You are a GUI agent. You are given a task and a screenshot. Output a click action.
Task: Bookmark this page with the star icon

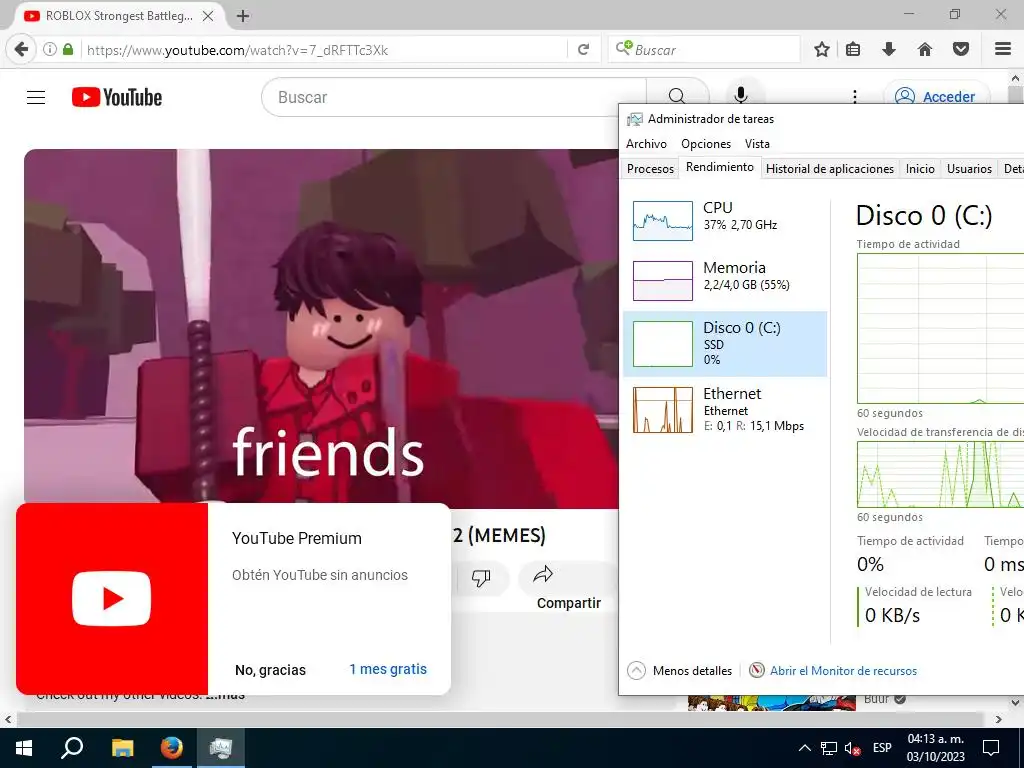pyautogui.click(x=822, y=50)
